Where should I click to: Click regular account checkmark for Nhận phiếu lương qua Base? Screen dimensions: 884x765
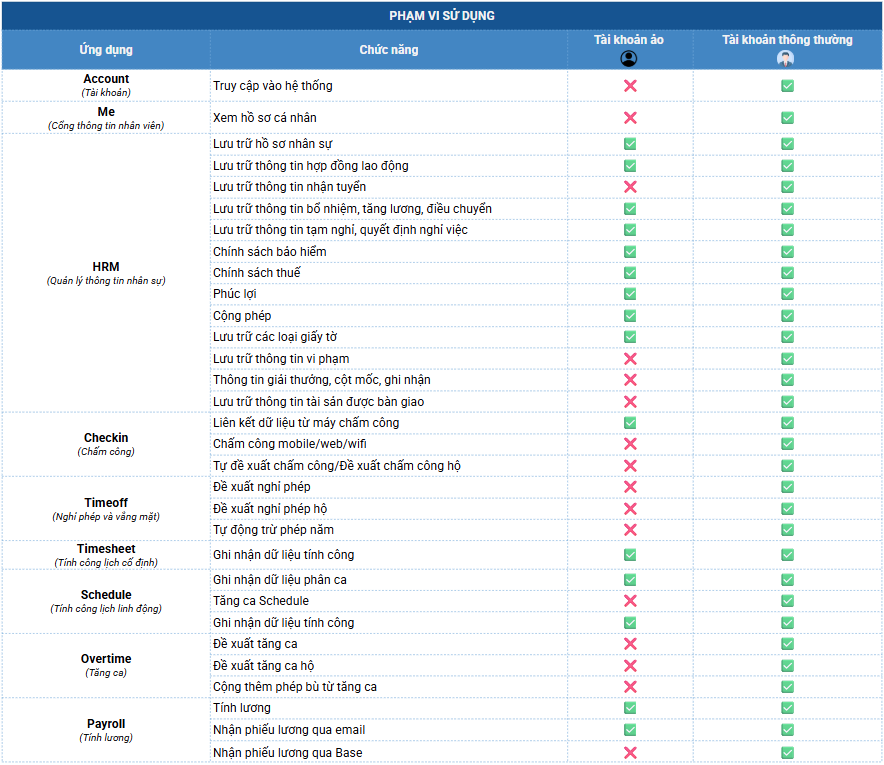(788, 753)
